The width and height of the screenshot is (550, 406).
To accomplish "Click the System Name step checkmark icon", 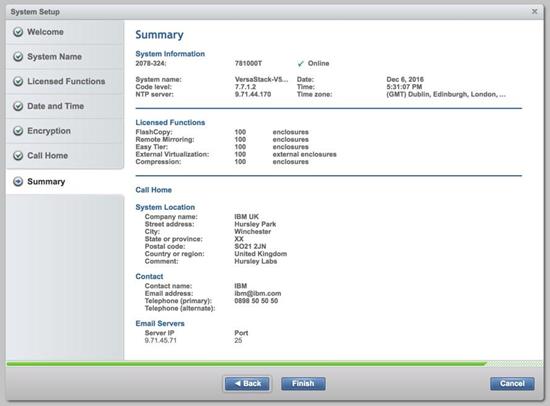I will pyautogui.click(x=18, y=56).
